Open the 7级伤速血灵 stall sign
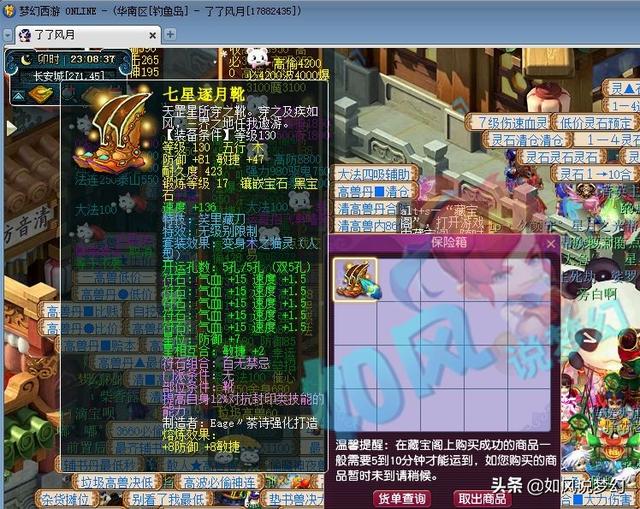640x509 pixels. tap(508, 122)
